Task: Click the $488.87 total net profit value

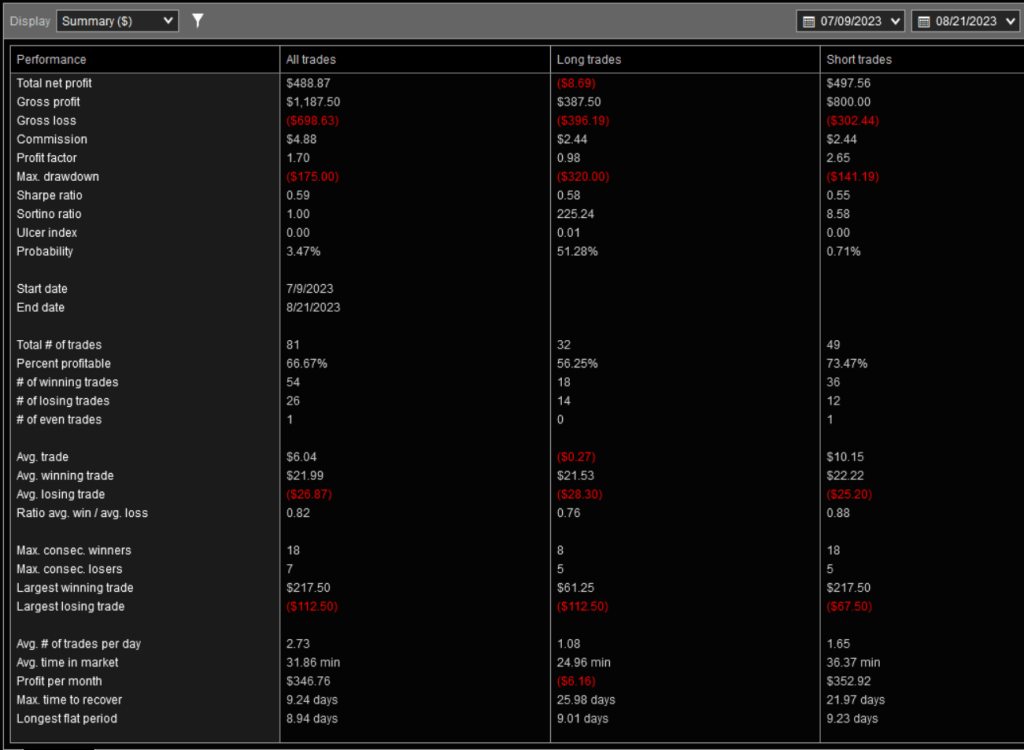Action: pyautogui.click(x=308, y=83)
